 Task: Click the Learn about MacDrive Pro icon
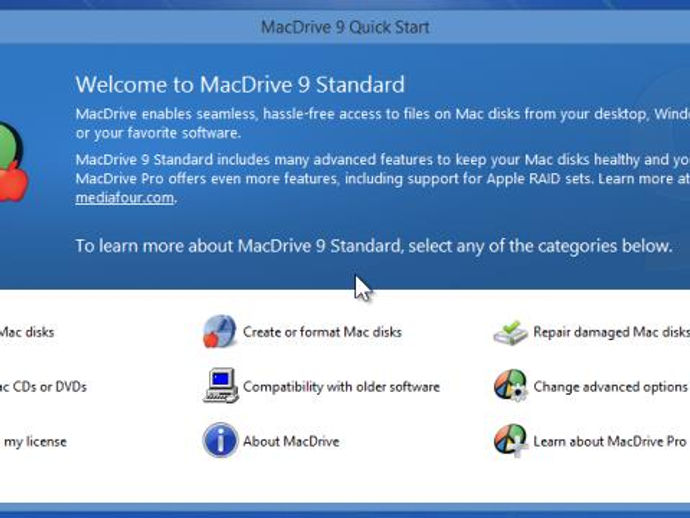pyautogui.click(x=510, y=440)
